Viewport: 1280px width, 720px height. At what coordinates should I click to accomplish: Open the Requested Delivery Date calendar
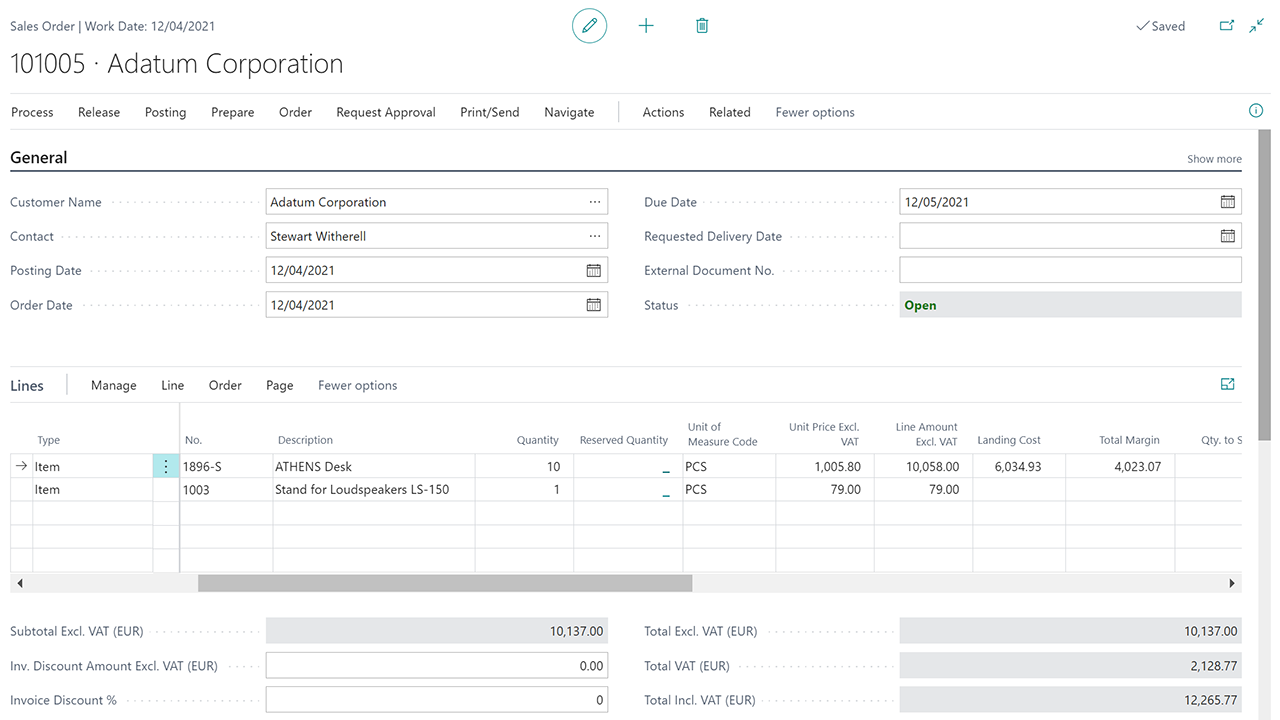[1228, 236]
